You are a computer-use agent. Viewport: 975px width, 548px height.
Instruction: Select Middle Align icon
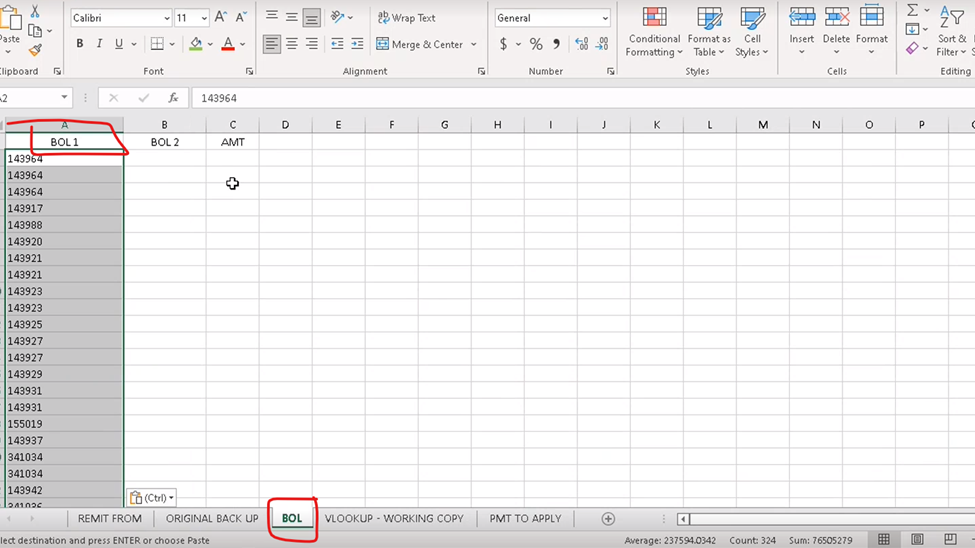(292, 17)
